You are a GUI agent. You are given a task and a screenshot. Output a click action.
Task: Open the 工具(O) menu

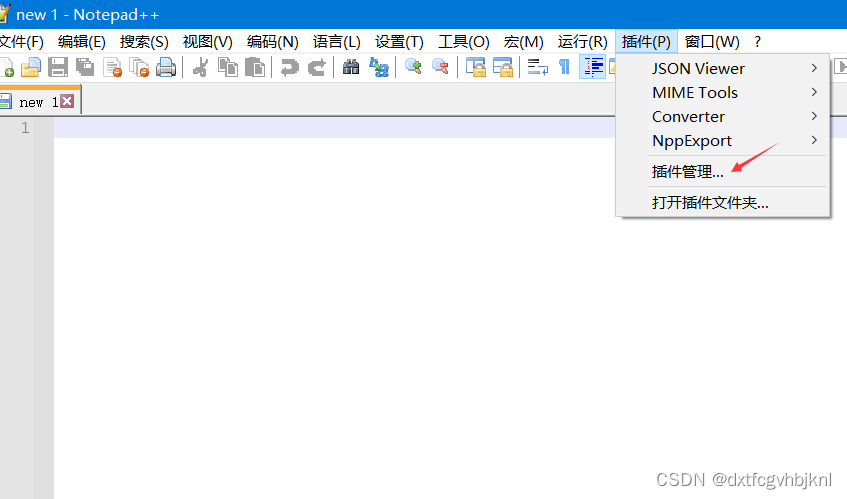click(x=463, y=42)
